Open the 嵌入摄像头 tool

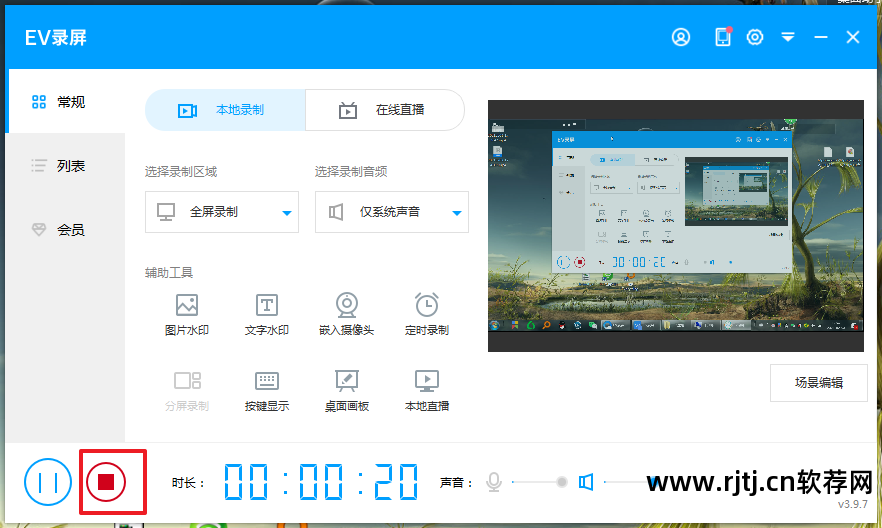pos(346,314)
